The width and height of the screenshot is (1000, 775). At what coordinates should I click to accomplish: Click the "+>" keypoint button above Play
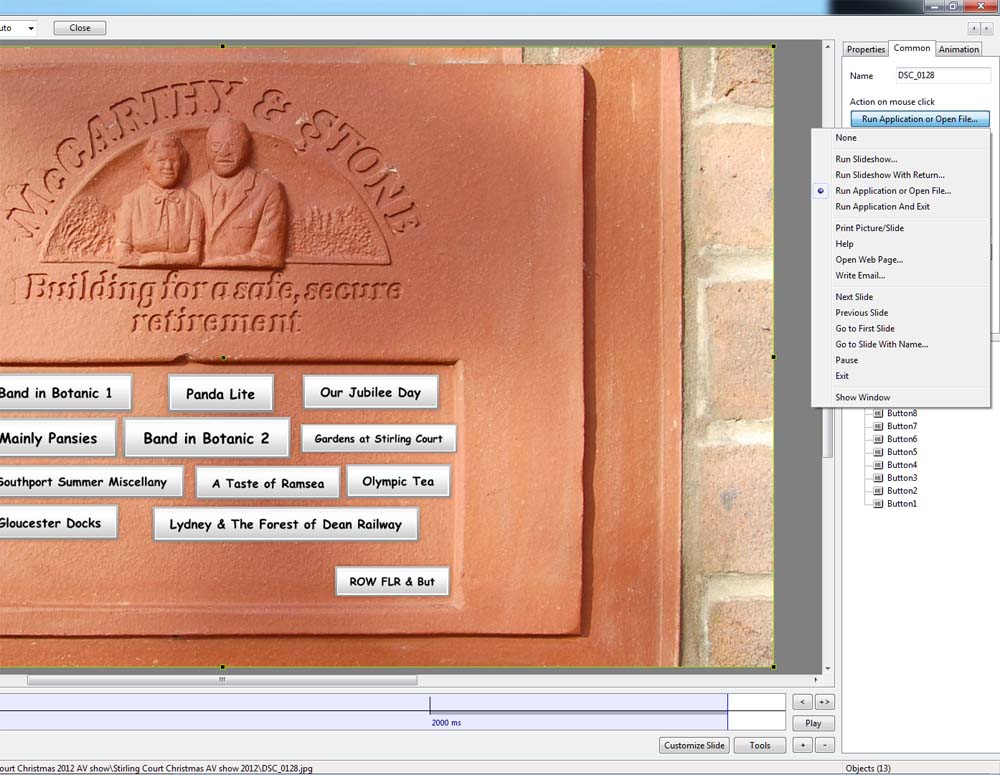click(824, 702)
